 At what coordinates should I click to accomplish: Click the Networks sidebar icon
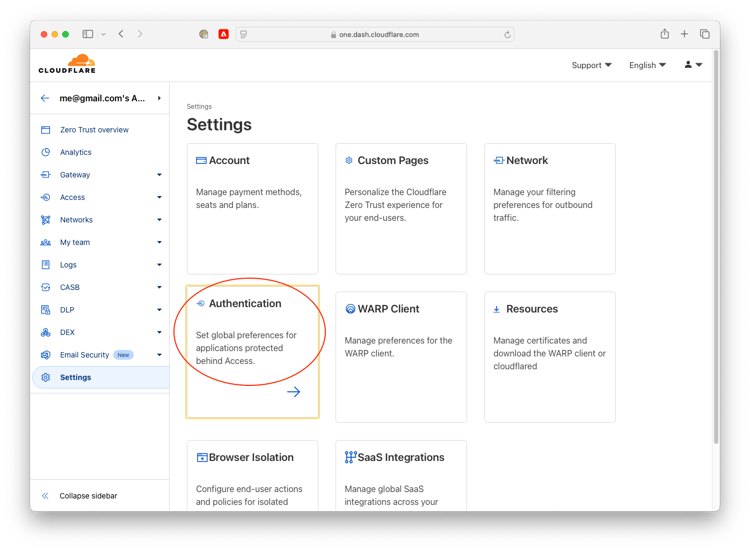(45, 220)
